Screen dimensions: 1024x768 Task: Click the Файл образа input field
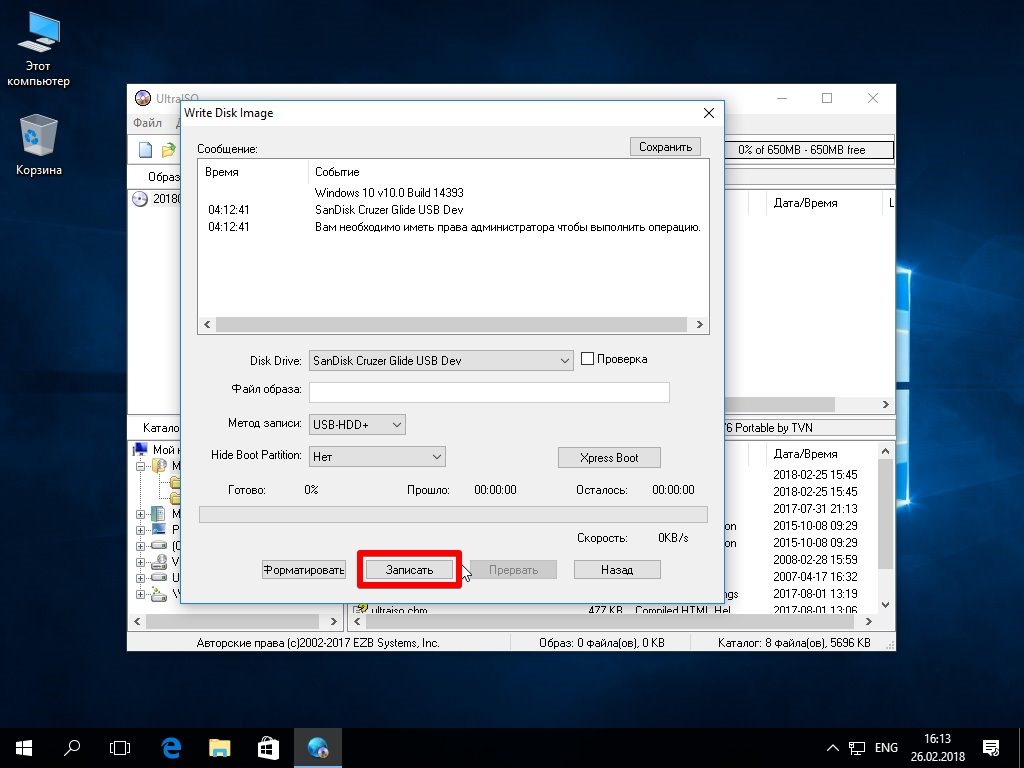[x=489, y=392]
